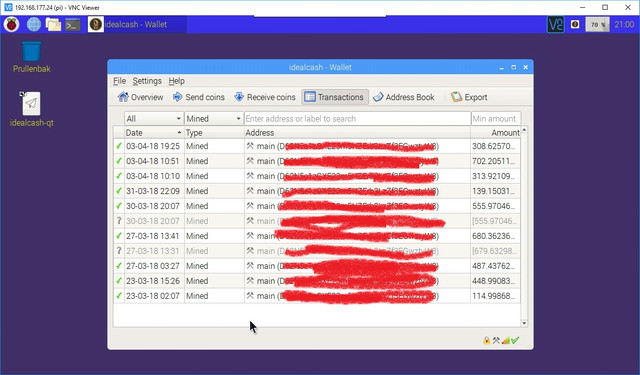Click the wallet lock status icon
This screenshot has width=640, height=375.
pyautogui.click(x=487, y=340)
